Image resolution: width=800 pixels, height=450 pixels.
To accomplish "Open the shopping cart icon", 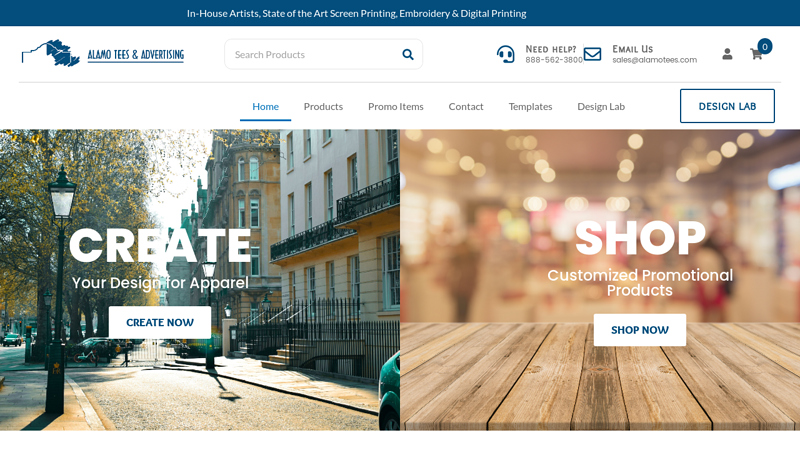I will (756, 55).
